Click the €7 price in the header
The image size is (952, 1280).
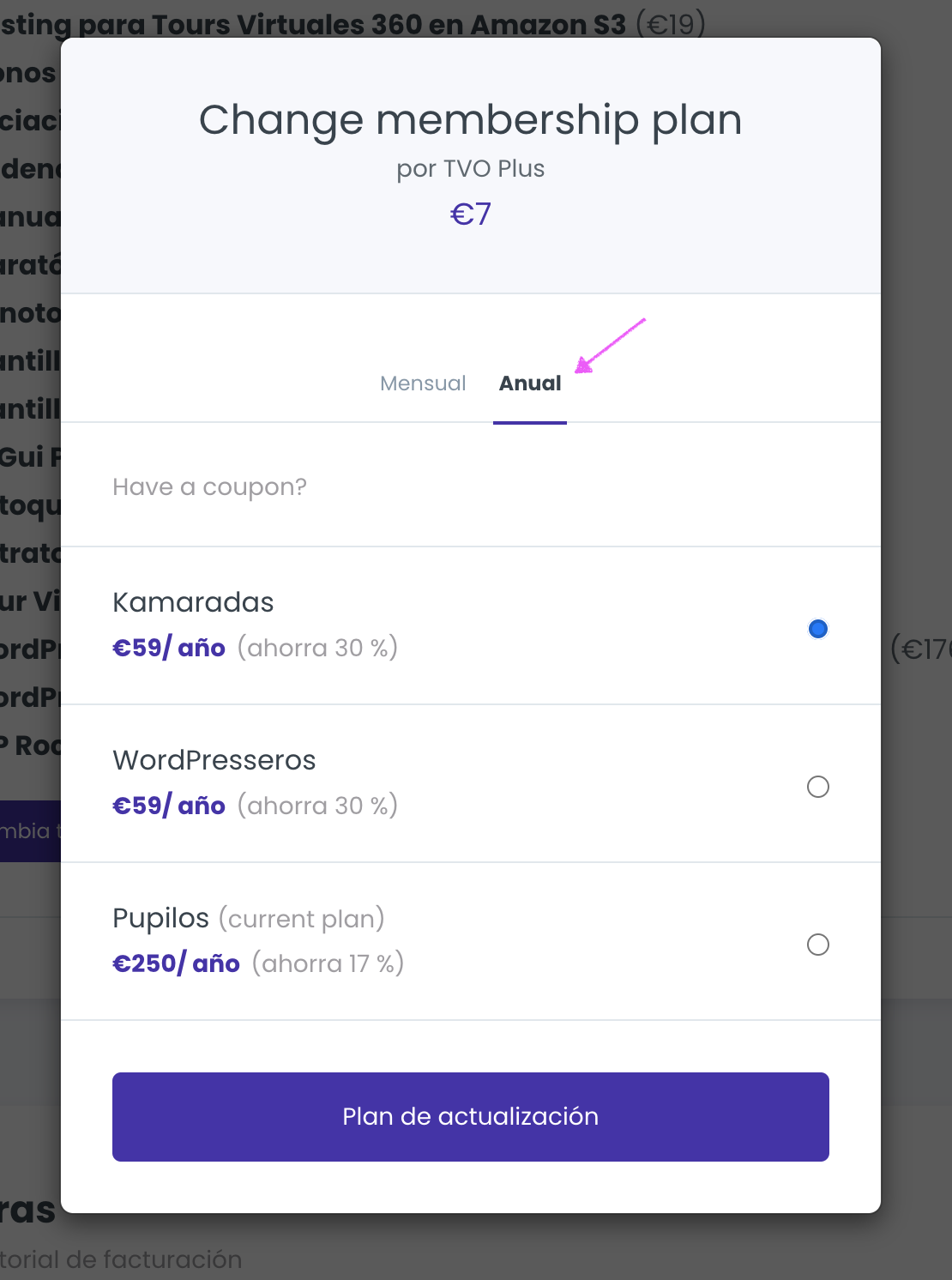(x=470, y=214)
